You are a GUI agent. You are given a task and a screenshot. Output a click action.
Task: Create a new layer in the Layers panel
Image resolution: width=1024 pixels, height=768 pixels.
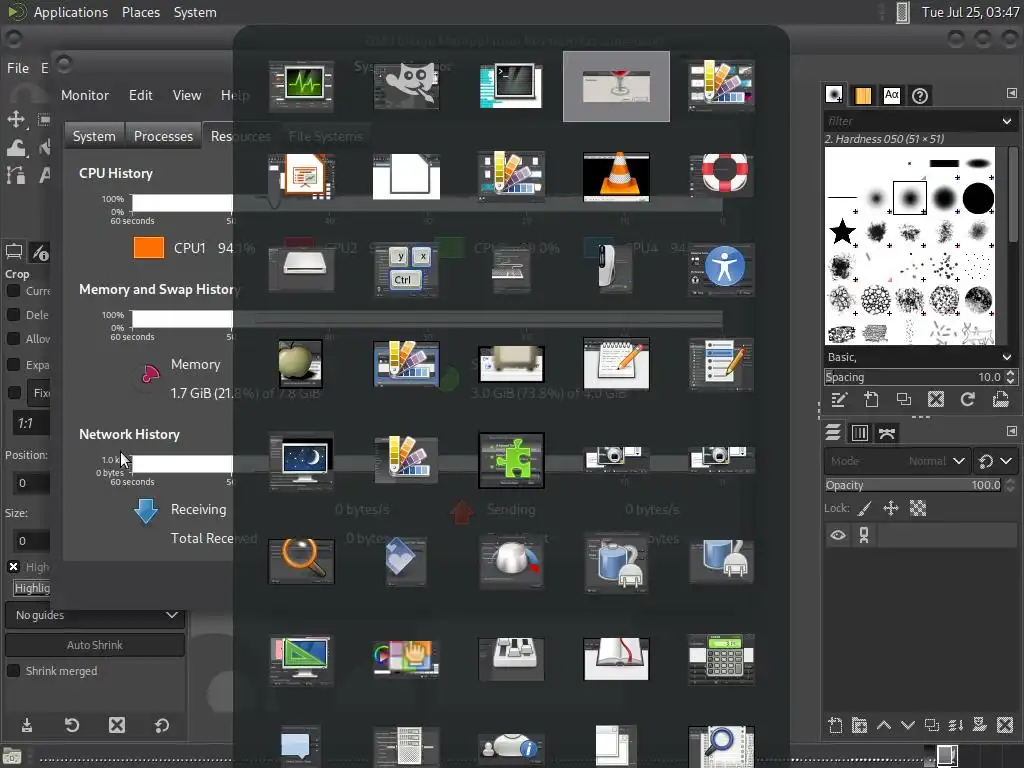(835, 725)
